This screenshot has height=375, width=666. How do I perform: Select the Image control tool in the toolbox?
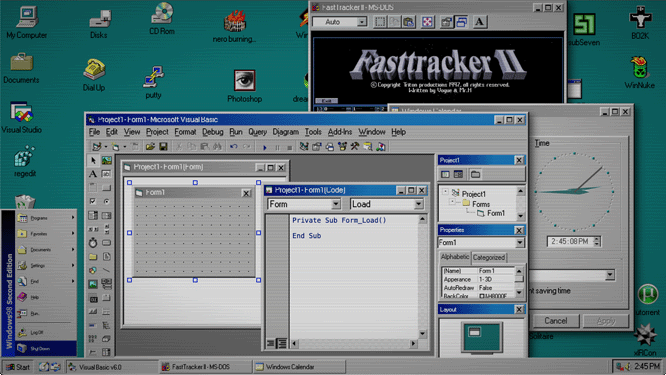[93, 284]
